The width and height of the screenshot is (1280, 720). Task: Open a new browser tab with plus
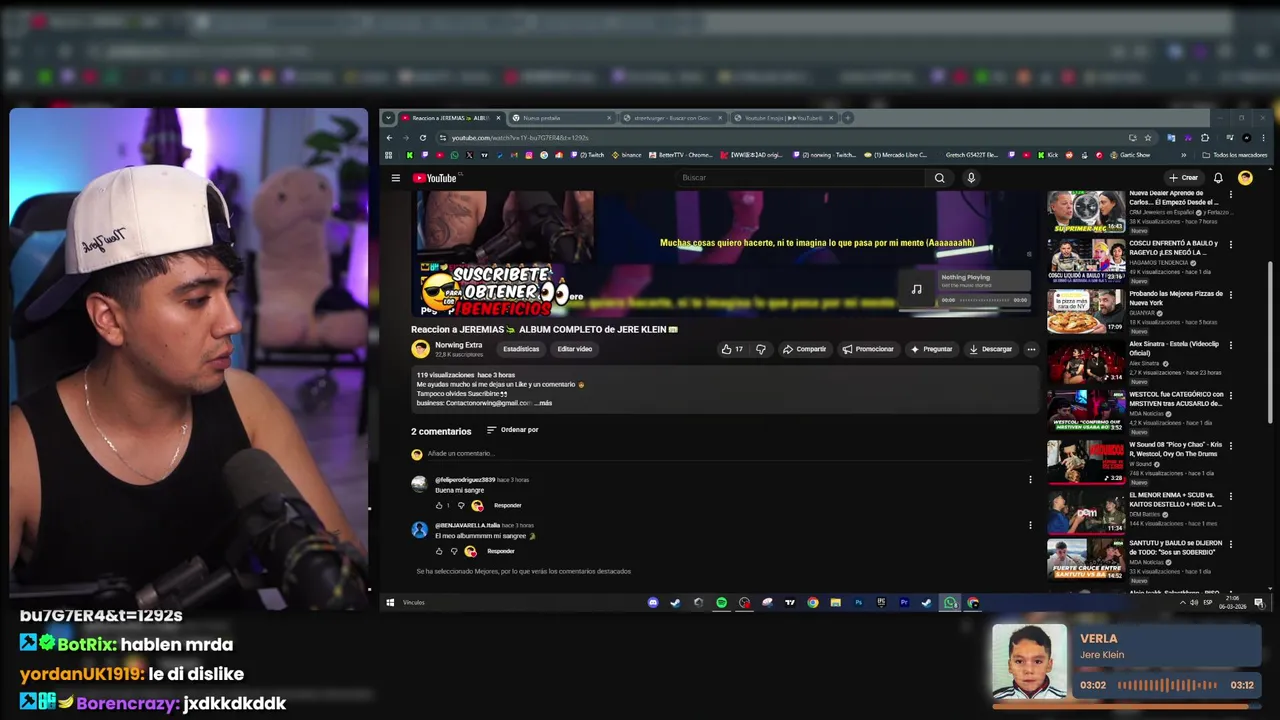pos(847,118)
